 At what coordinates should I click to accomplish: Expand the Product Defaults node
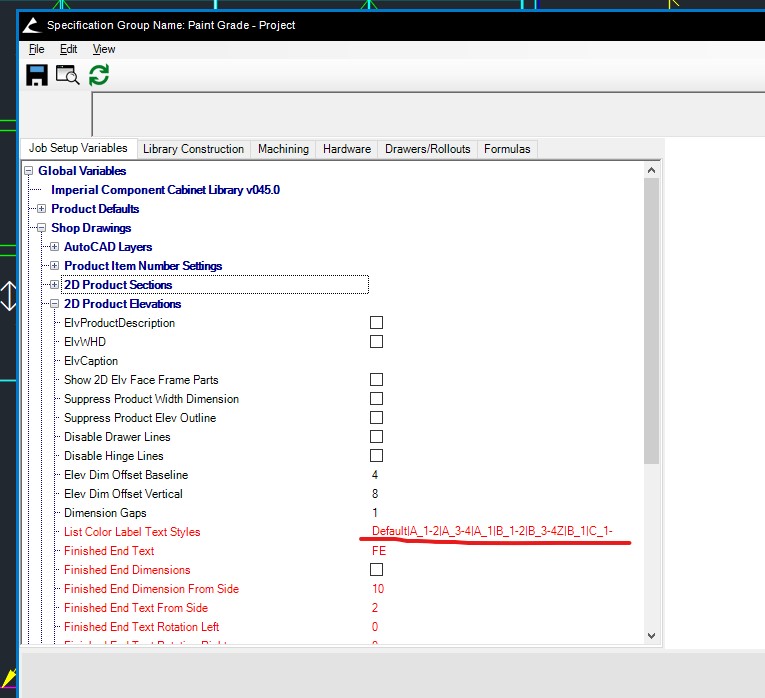point(41,209)
